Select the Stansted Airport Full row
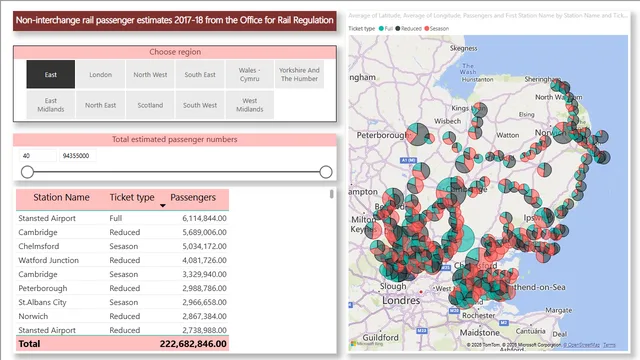This screenshot has width=640, height=360. 122,218
